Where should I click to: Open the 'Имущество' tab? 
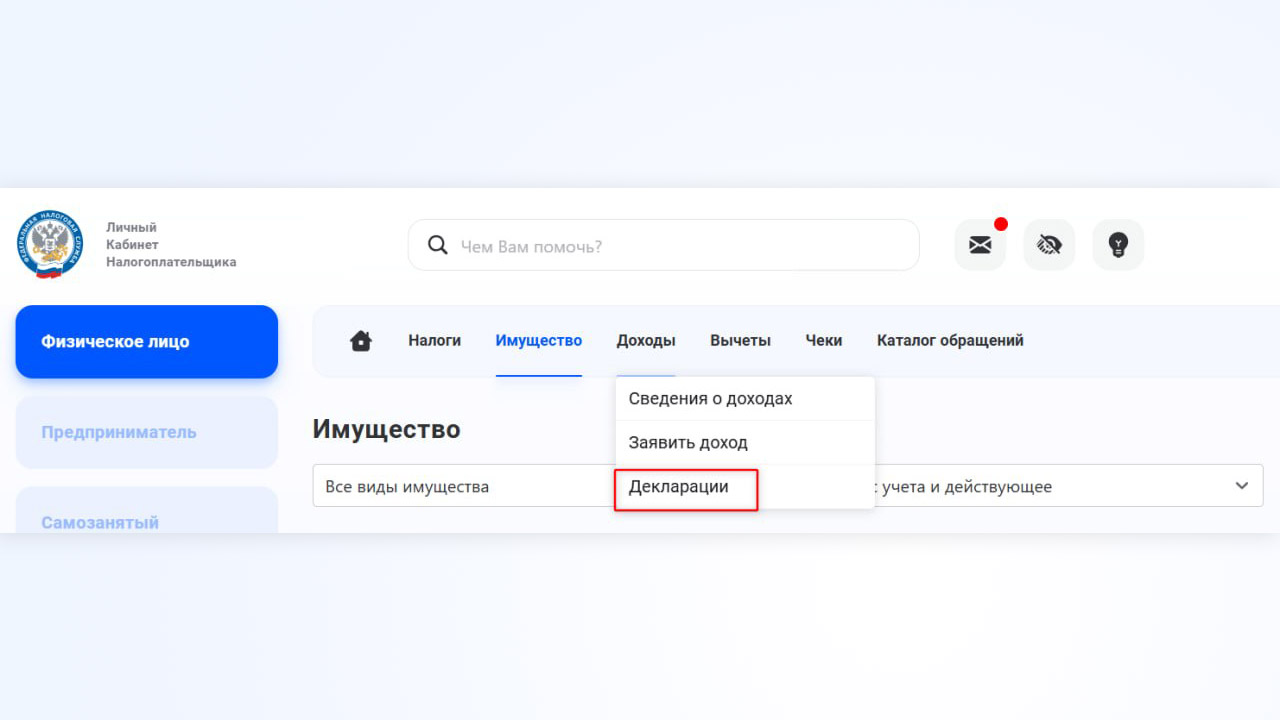click(x=538, y=341)
